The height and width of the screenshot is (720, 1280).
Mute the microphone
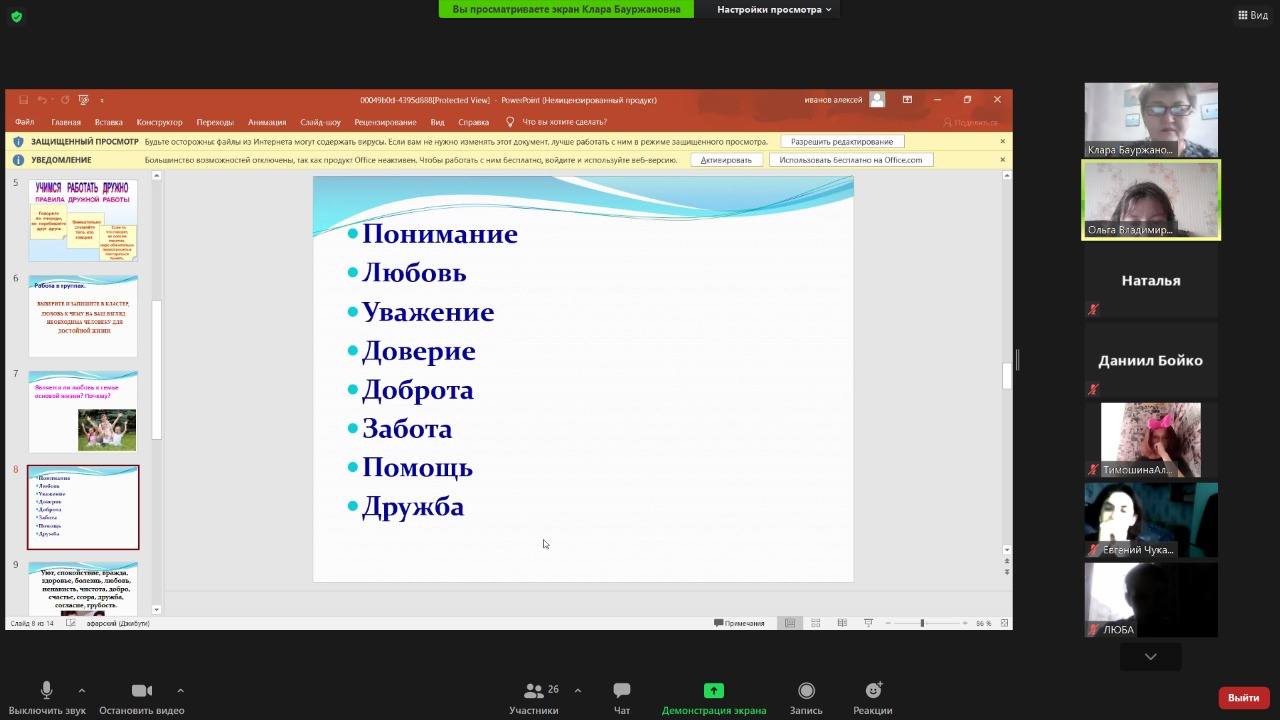[46, 691]
